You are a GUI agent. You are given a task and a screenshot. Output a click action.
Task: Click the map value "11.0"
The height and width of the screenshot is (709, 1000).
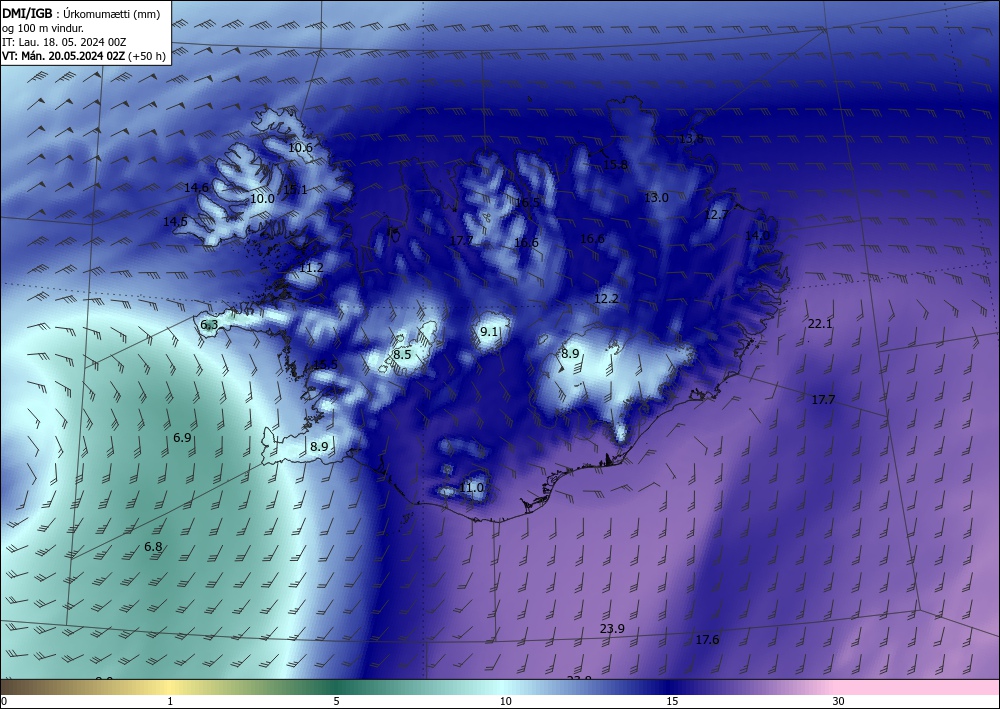(x=472, y=488)
